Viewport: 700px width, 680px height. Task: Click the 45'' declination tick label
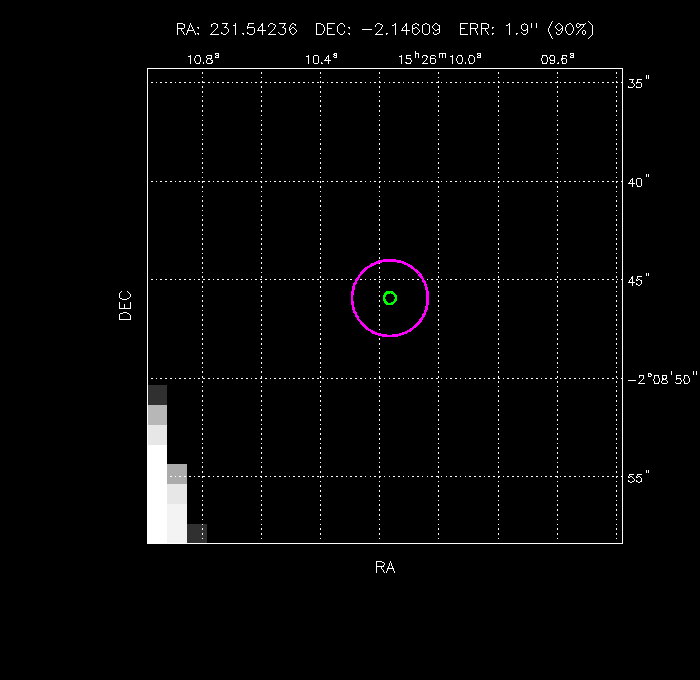[639, 279]
